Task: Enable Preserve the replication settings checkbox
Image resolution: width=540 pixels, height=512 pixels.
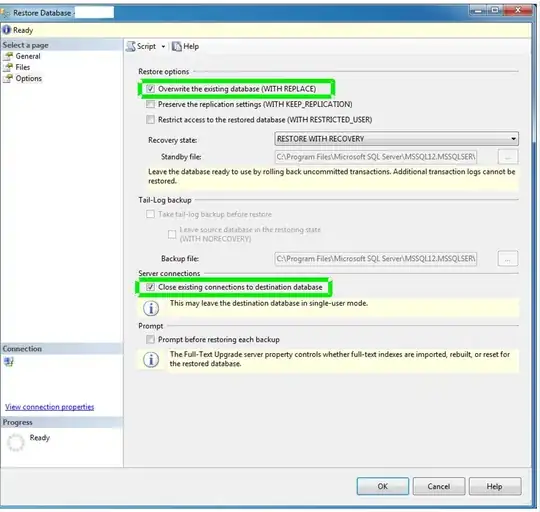Action: click(x=150, y=104)
